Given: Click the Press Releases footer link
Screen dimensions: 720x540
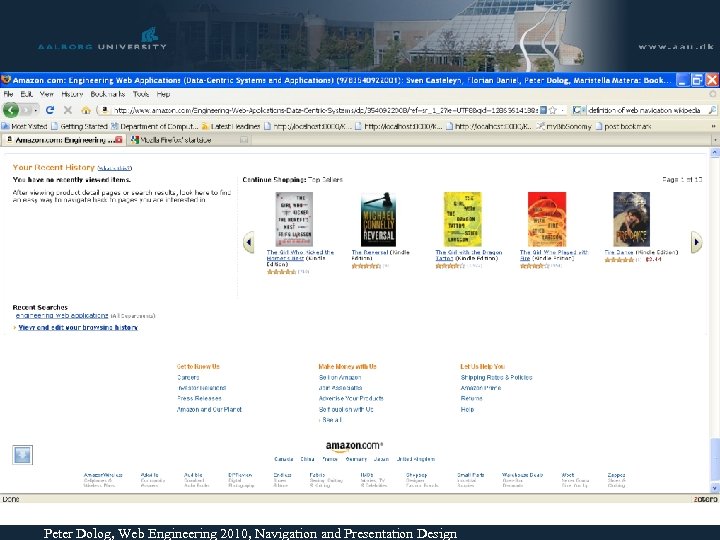Looking at the screenshot, I should click(199, 399).
